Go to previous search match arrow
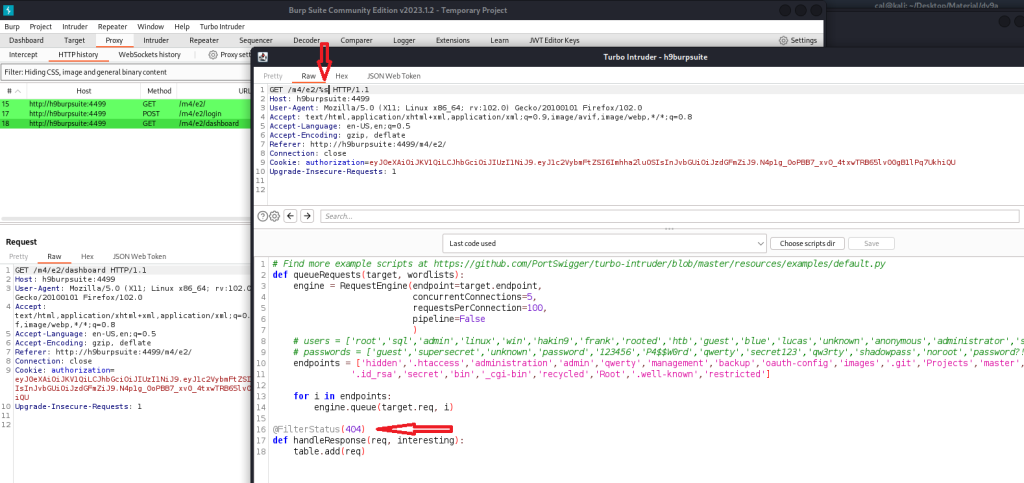The image size is (1024, 483). 291,216
